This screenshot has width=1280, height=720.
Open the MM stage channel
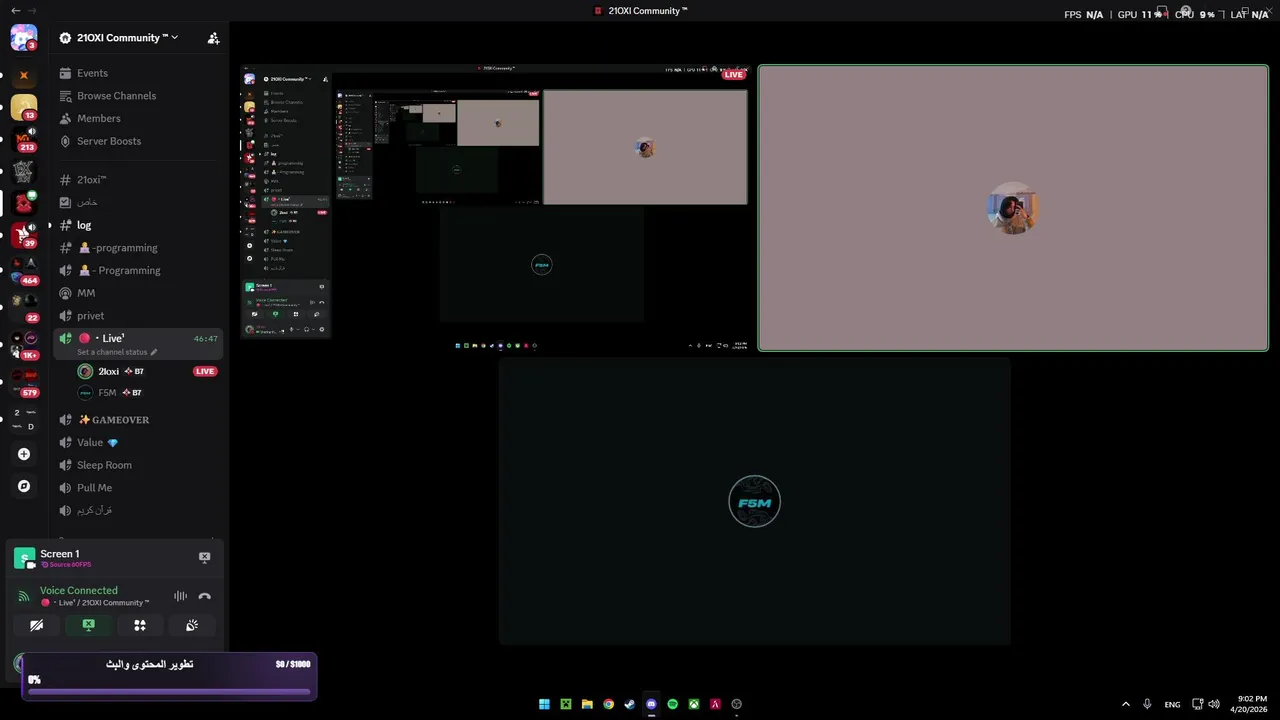click(x=138, y=293)
